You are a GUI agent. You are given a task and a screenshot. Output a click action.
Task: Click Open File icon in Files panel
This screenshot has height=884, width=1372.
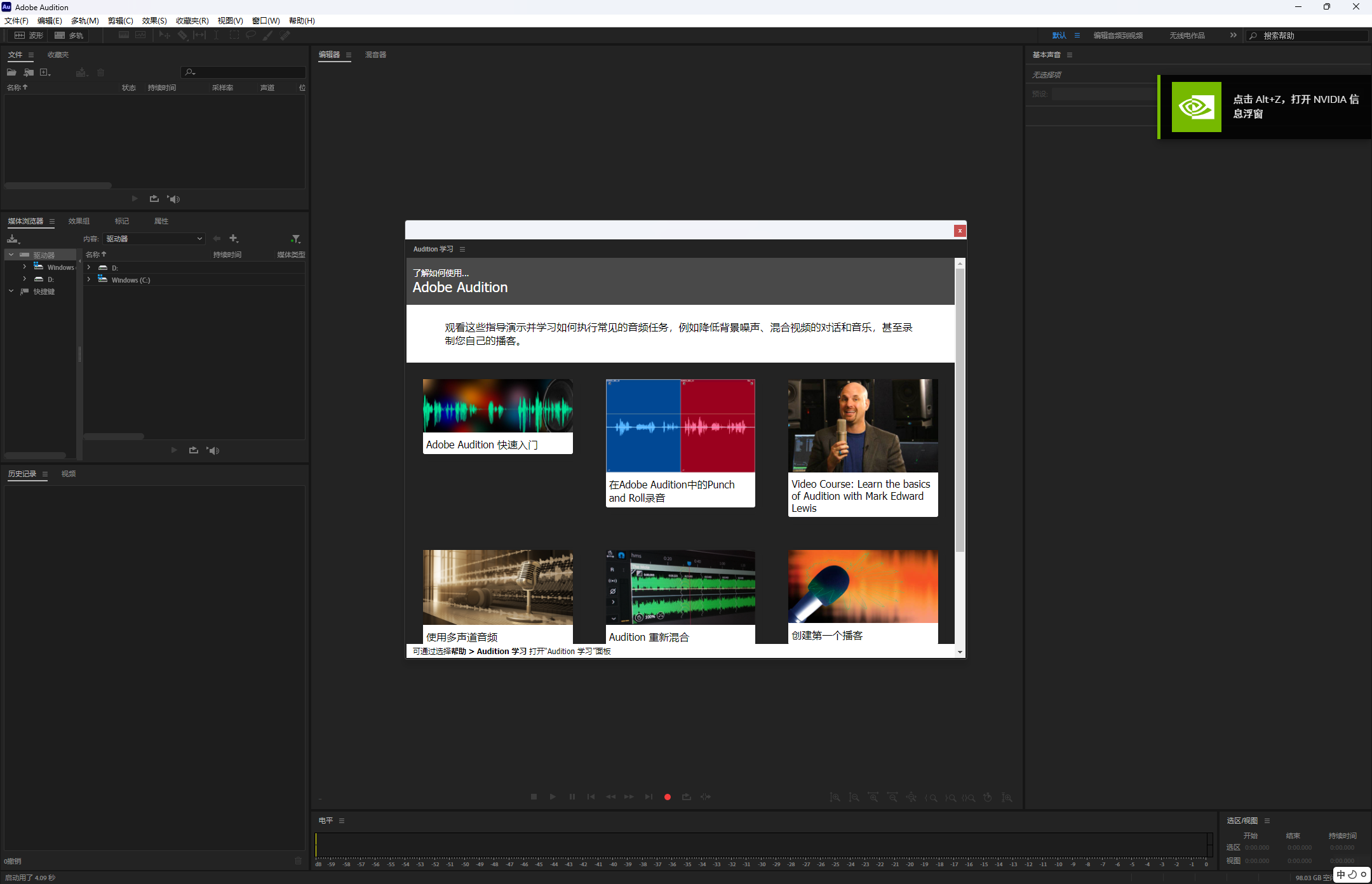(x=11, y=72)
